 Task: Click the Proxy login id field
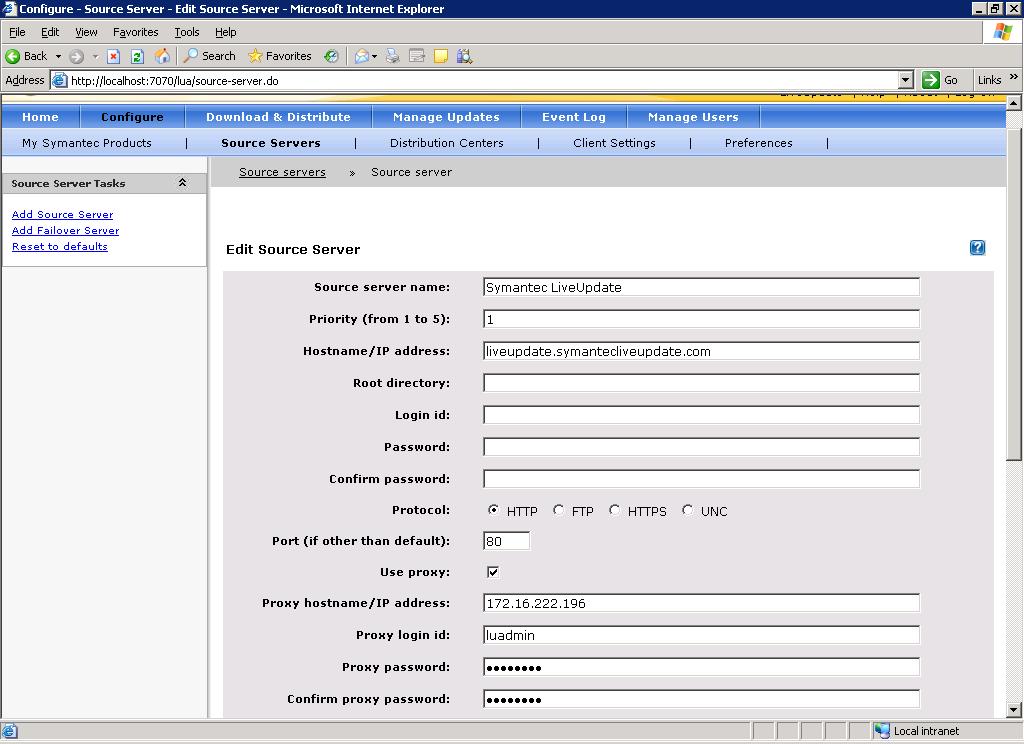click(x=701, y=635)
